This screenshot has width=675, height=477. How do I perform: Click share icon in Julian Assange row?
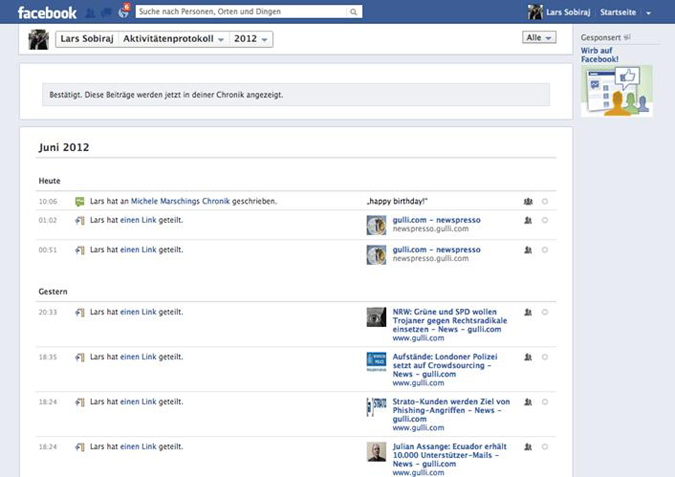coord(80,447)
